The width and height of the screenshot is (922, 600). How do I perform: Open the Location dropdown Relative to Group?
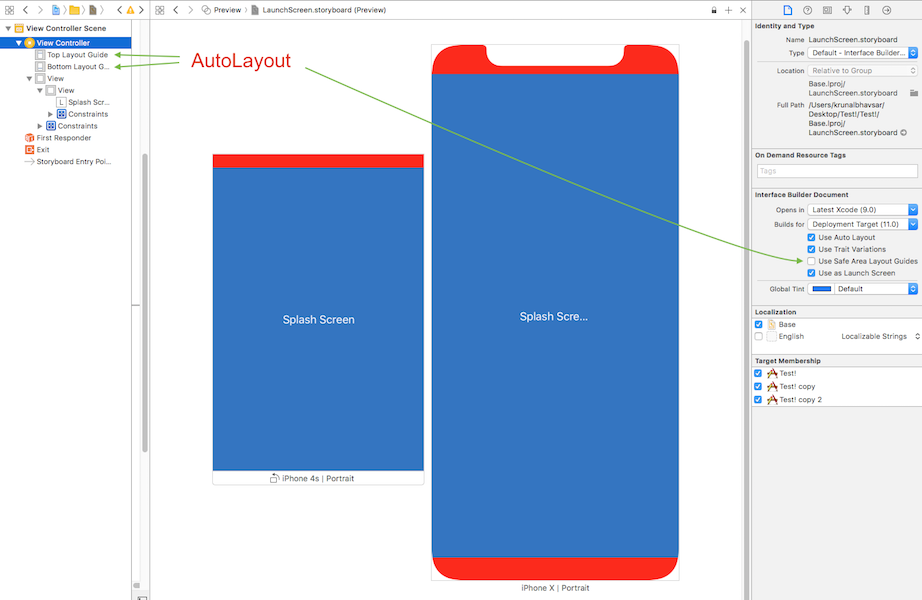tap(862, 71)
